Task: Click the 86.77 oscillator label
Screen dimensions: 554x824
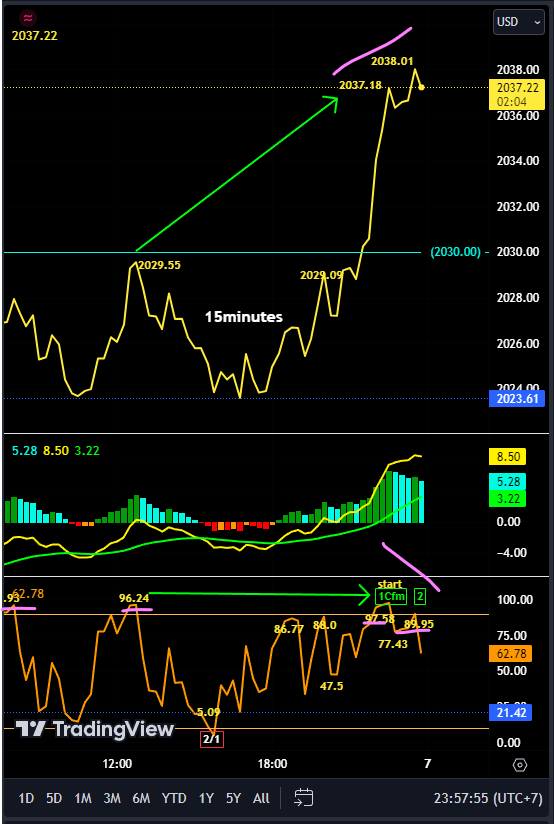Action: (289, 629)
